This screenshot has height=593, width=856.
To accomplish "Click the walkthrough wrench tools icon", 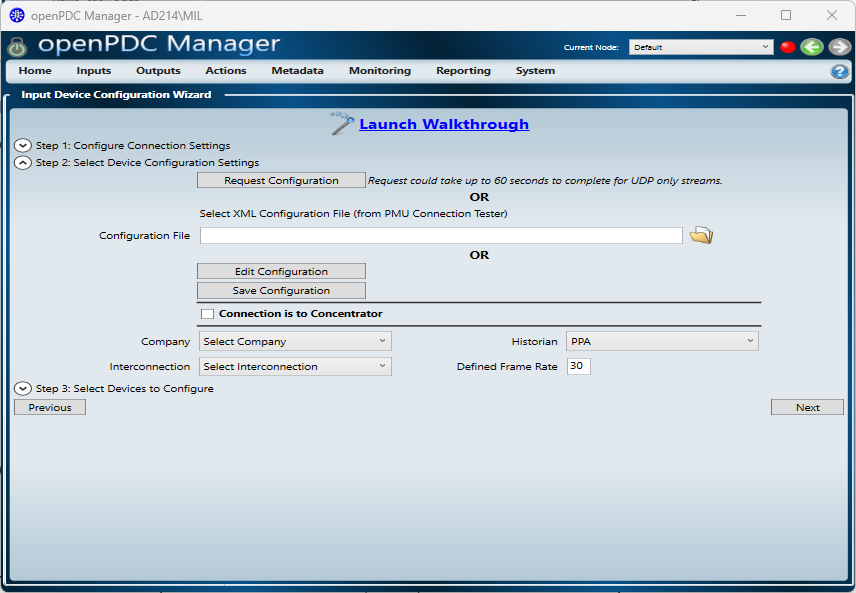I will (342, 123).
